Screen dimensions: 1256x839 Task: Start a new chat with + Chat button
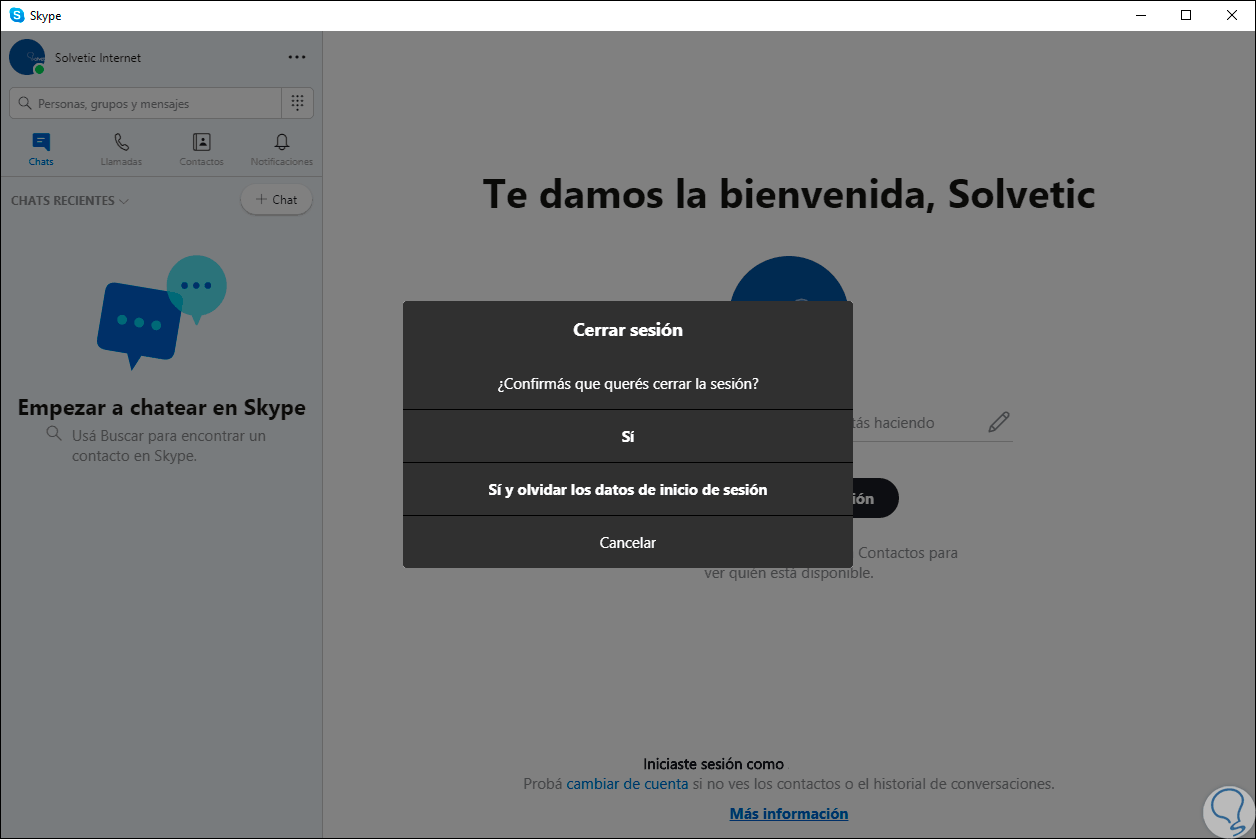[x=277, y=200]
